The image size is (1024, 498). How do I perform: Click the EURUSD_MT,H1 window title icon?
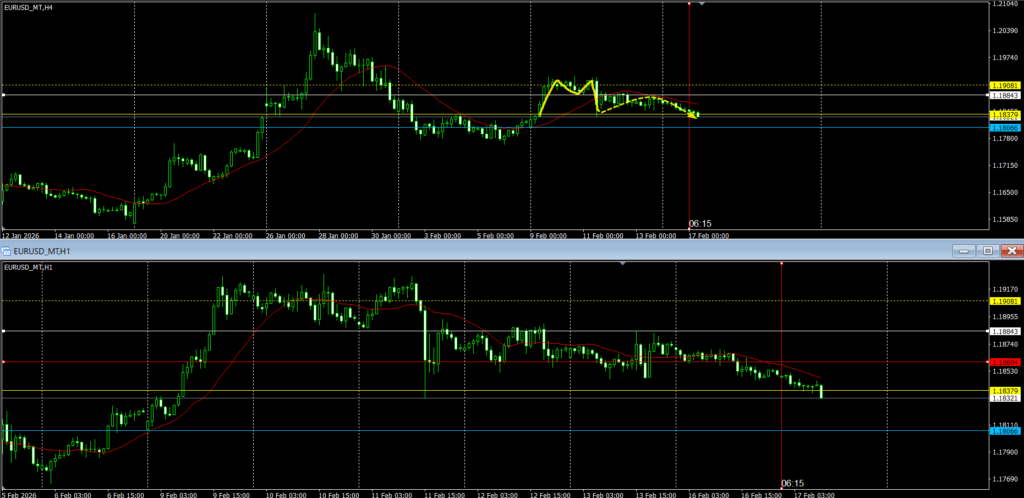6,250
